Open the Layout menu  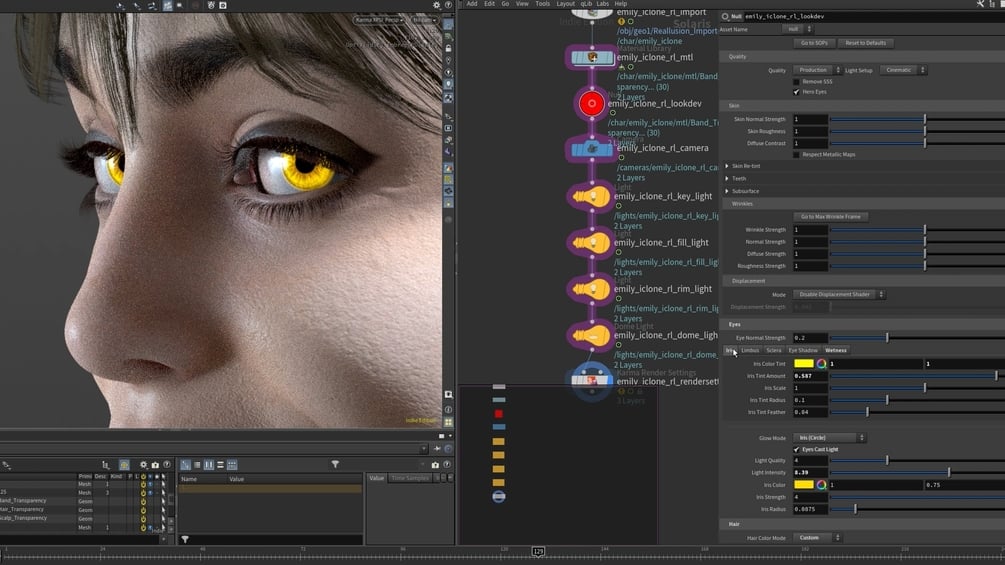(565, 4)
